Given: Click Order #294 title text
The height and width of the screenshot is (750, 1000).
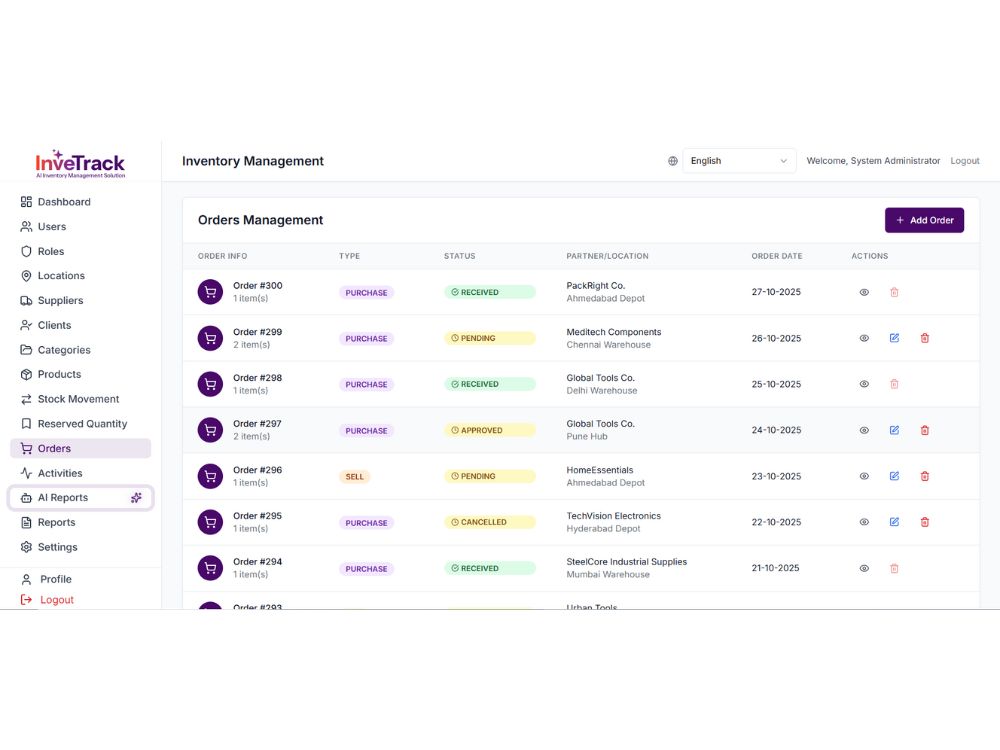Looking at the screenshot, I should (257, 562).
